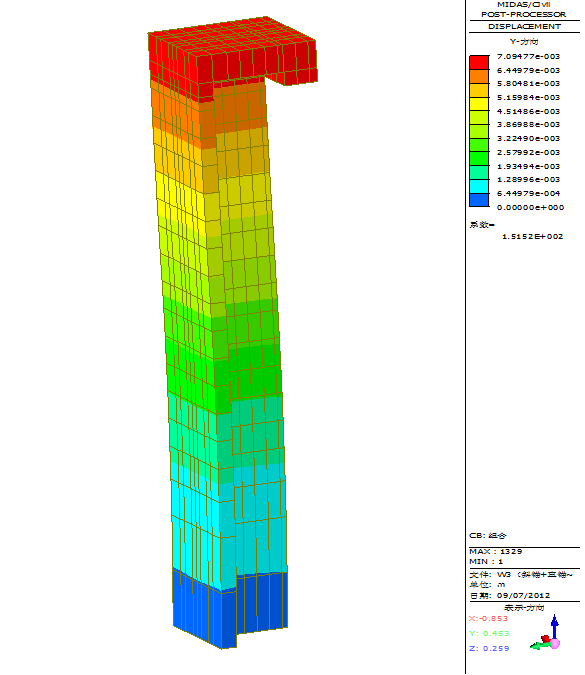The image size is (585, 675).
Task: Click the blue base of the pier model
Action: tap(230, 609)
